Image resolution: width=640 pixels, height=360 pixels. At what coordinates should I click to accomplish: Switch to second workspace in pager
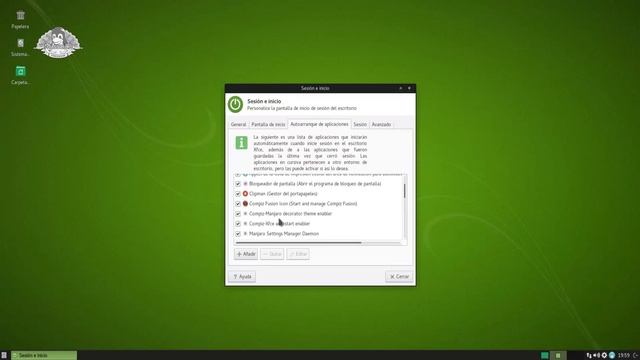[558, 356]
